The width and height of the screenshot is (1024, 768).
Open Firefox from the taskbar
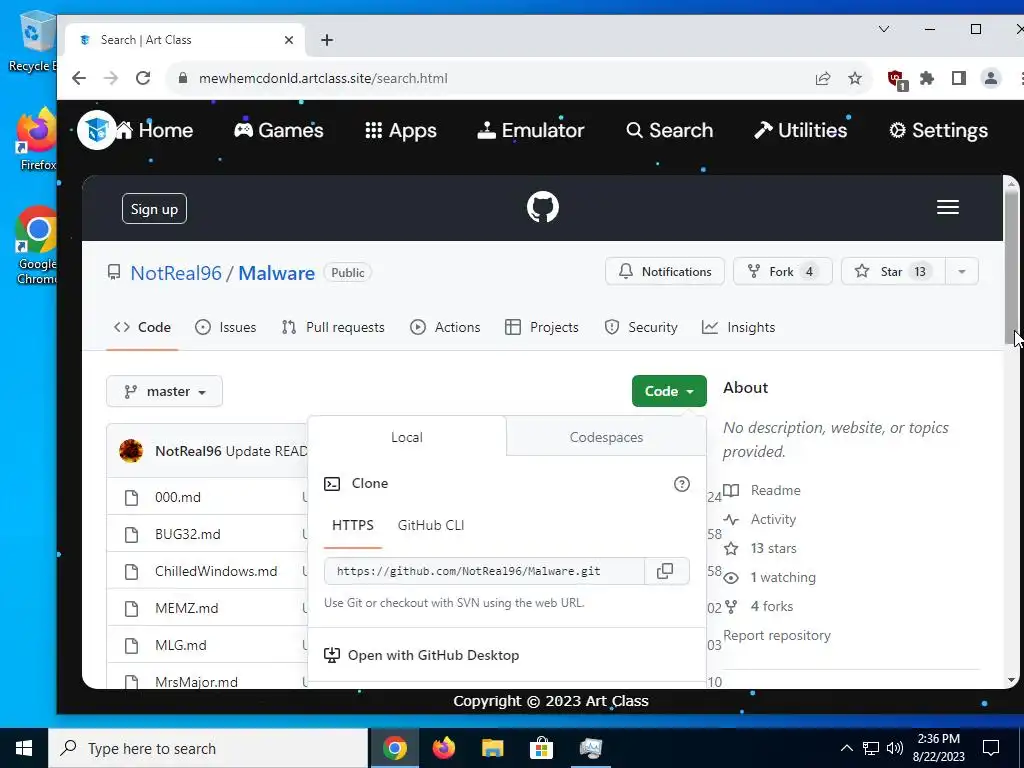(x=444, y=748)
